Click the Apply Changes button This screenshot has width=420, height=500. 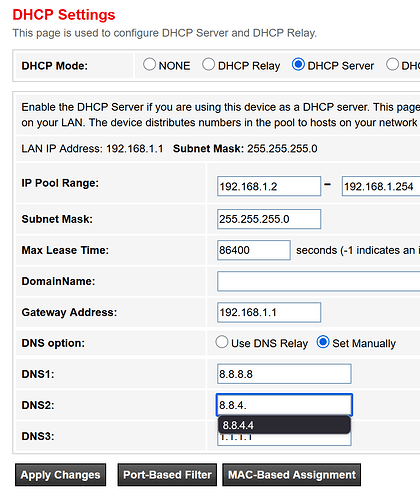tap(60, 475)
